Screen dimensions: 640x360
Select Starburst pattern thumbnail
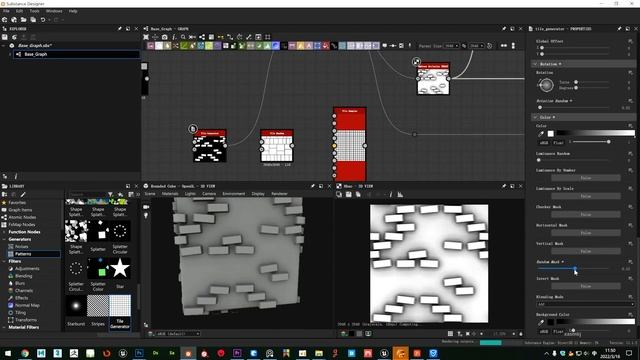[76, 306]
